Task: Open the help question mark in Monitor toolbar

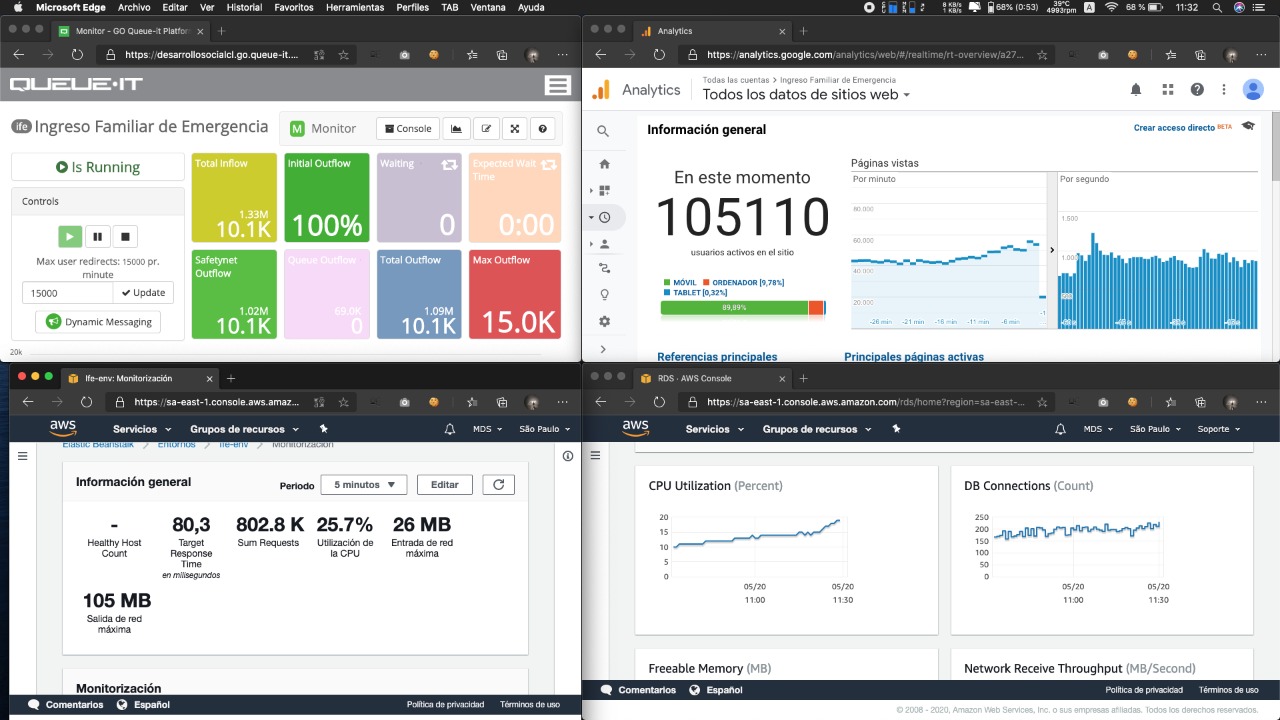Action: coord(543,128)
